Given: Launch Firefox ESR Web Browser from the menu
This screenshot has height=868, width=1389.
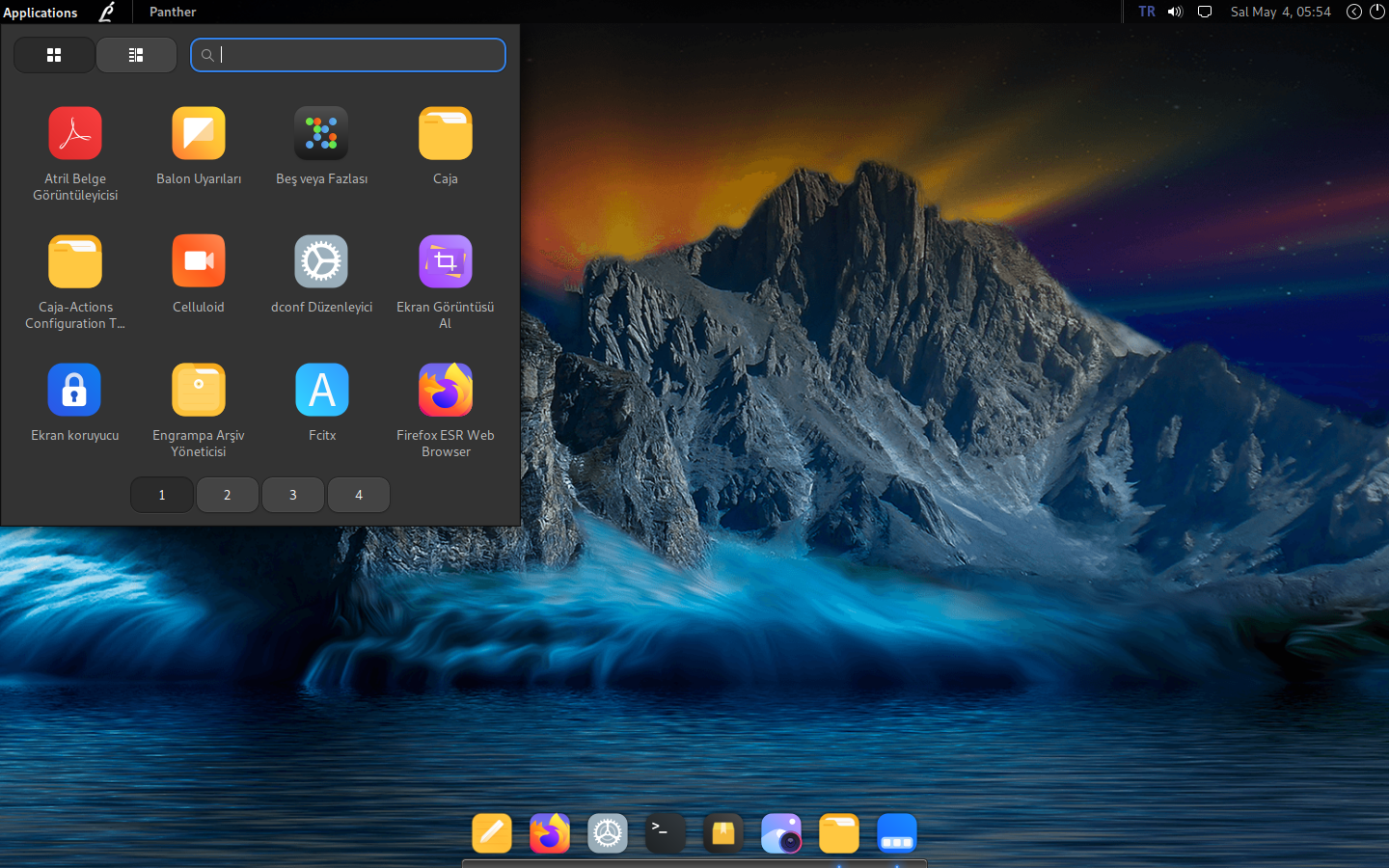Looking at the screenshot, I should [446, 411].
